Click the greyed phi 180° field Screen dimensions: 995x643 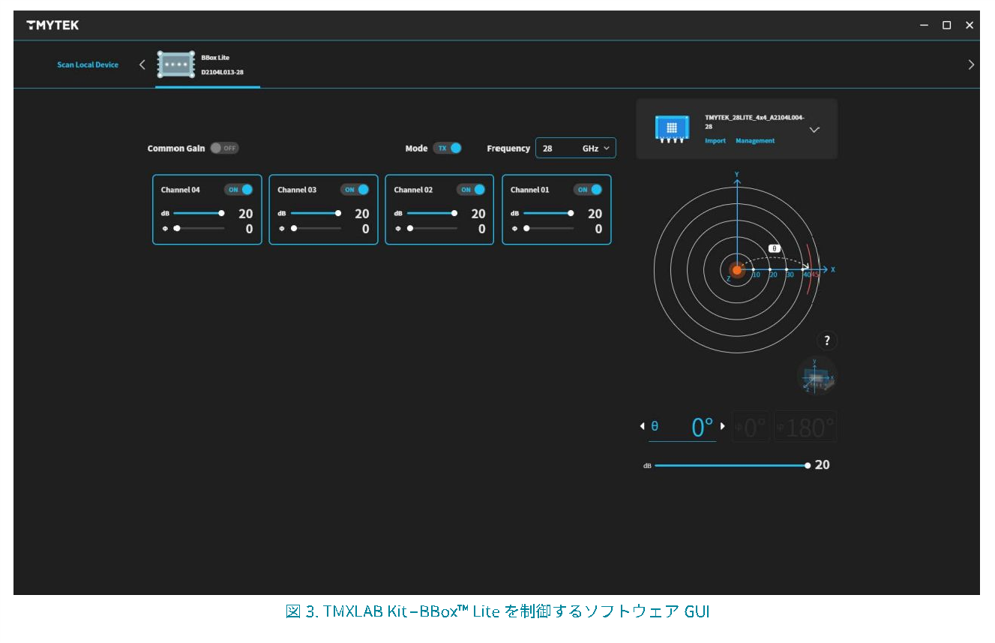pos(805,427)
